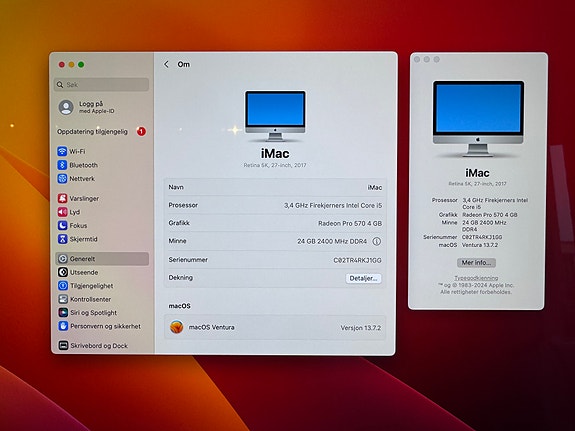Click the memory info circle icon
This screenshot has height=431, width=575.
[x=377, y=241]
